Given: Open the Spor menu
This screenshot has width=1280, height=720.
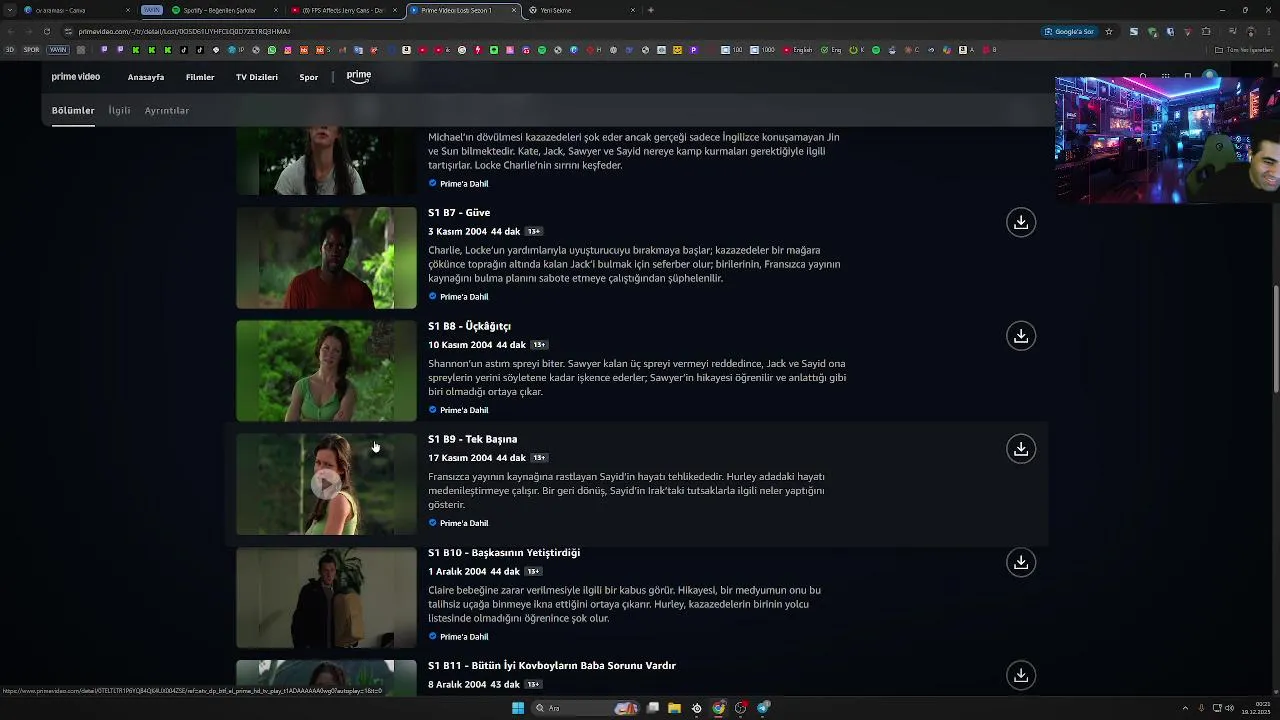Looking at the screenshot, I should coord(309,77).
